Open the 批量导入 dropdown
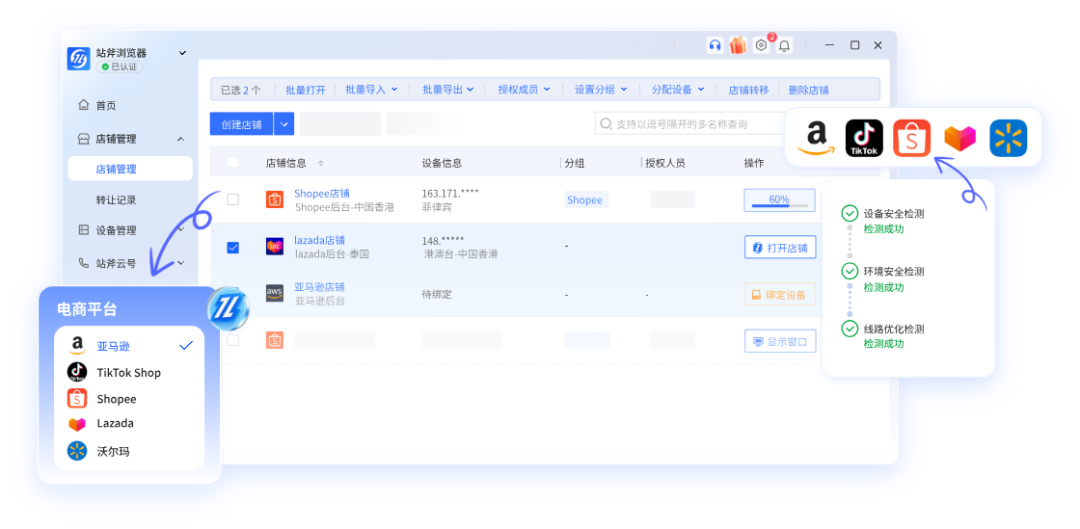This screenshot has height=529, width=1080. tap(372, 90)
